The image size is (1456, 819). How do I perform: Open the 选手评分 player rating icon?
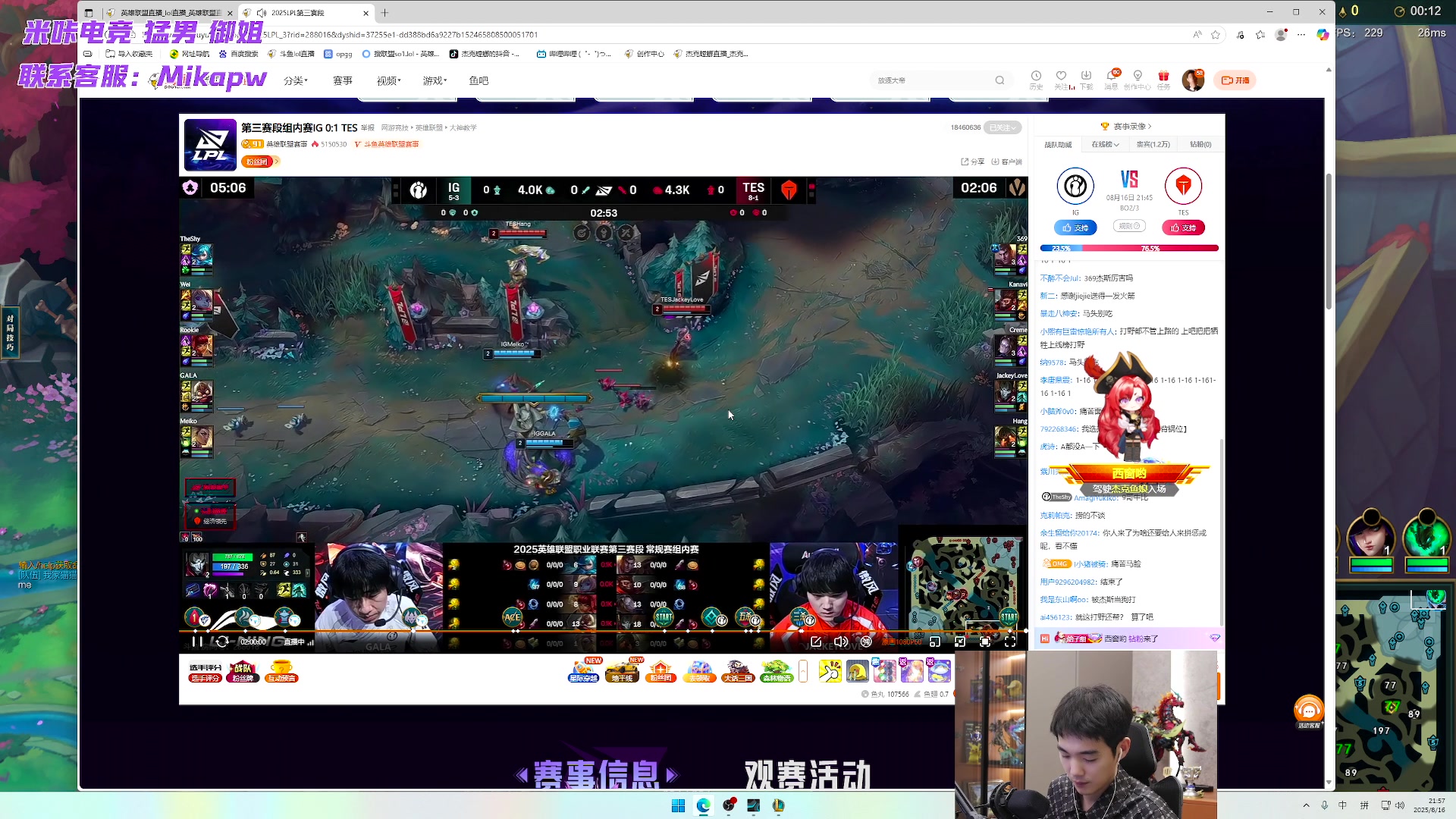coord(206,671)
